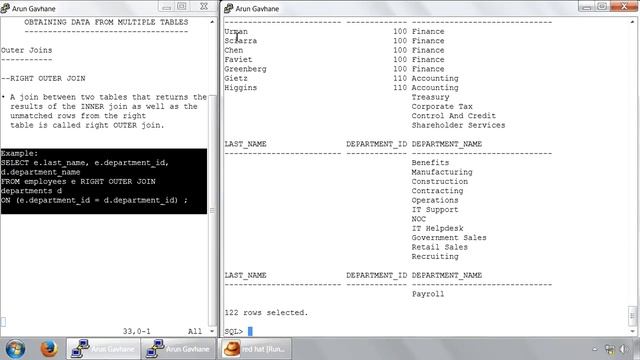This screenshot has height=360, width=640.
Task: Minimize the right Arun Gavhane window
Action: [x=587, y=7]
